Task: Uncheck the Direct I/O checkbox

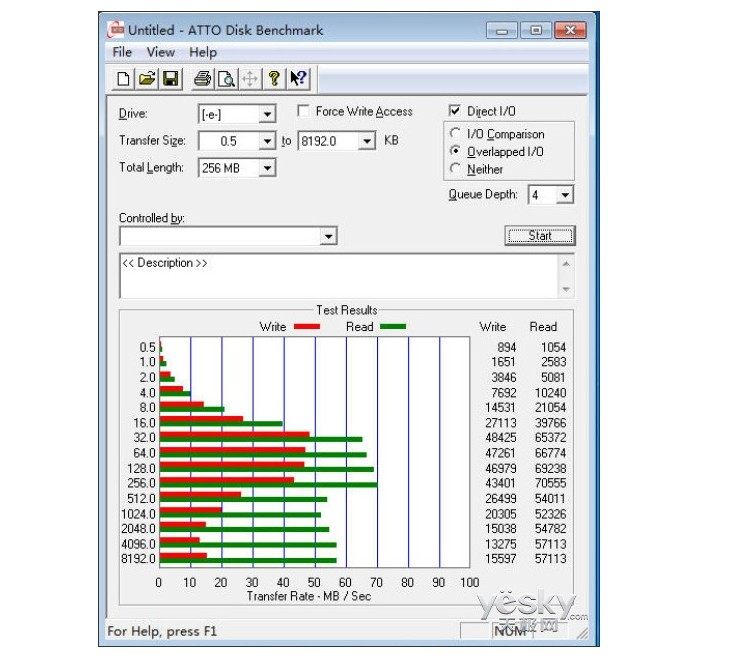Action: point(455,111)
